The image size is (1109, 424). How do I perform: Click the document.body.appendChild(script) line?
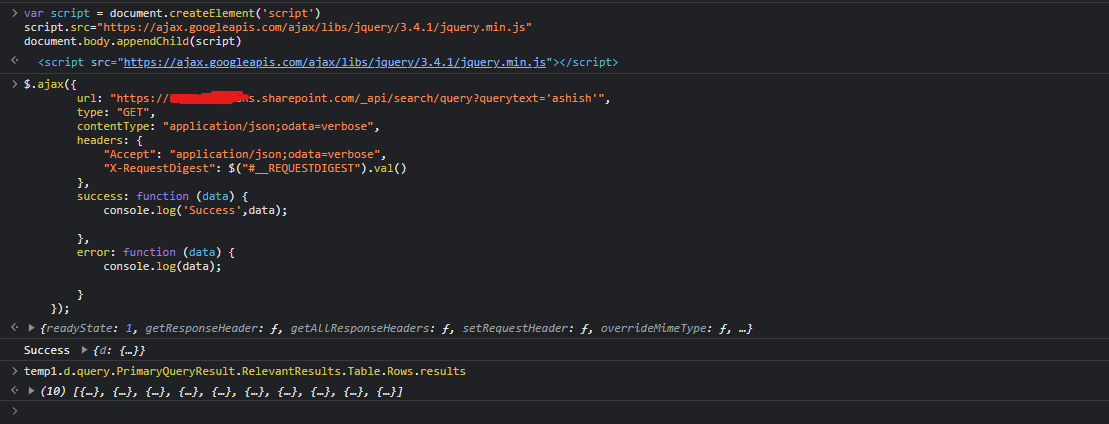tap(133, 41)
